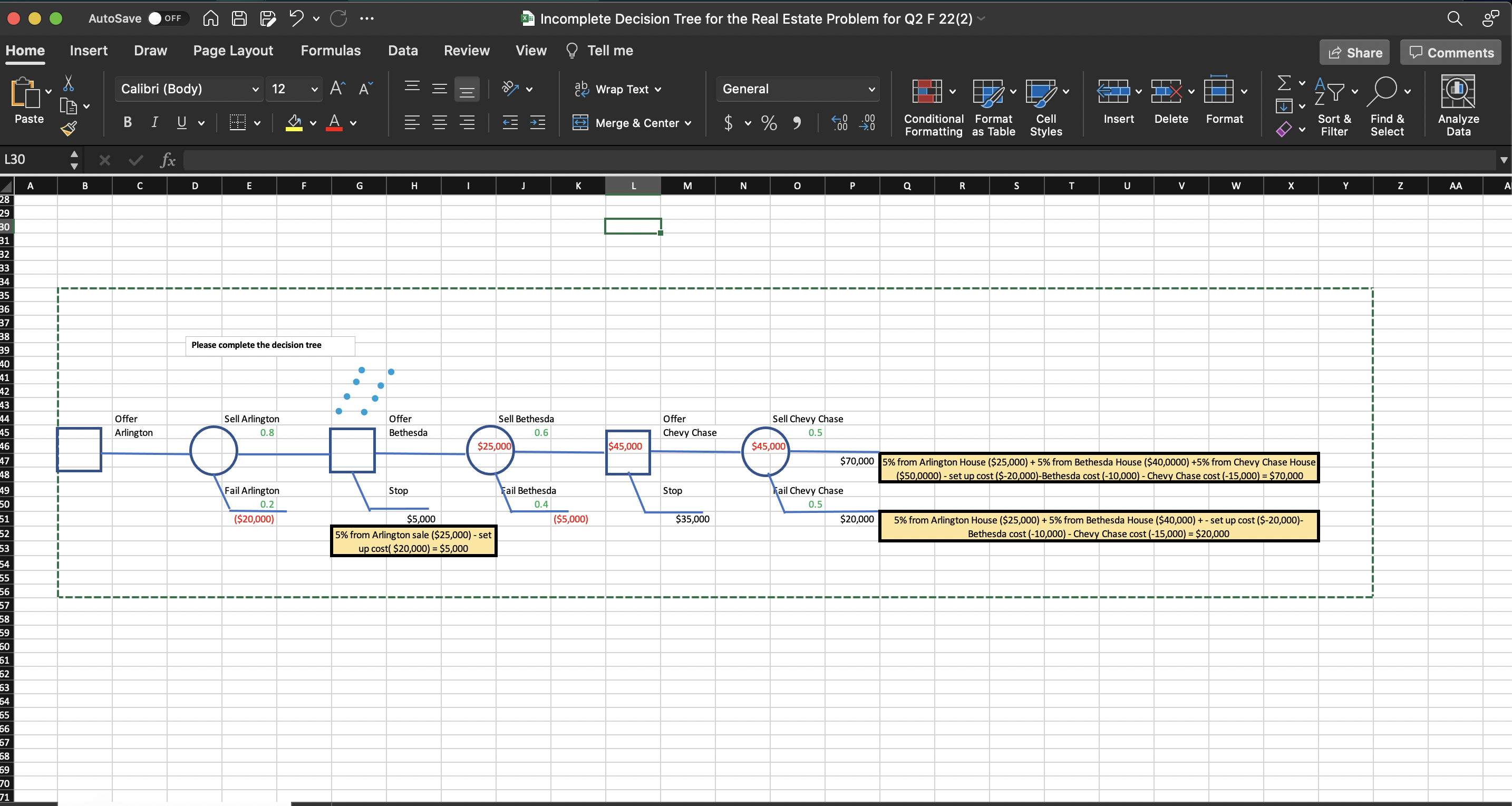Image resolution: width=1512 pixels, height=806 pixels.
Task: Click the Share button
Action: [x=1354, y=53]
